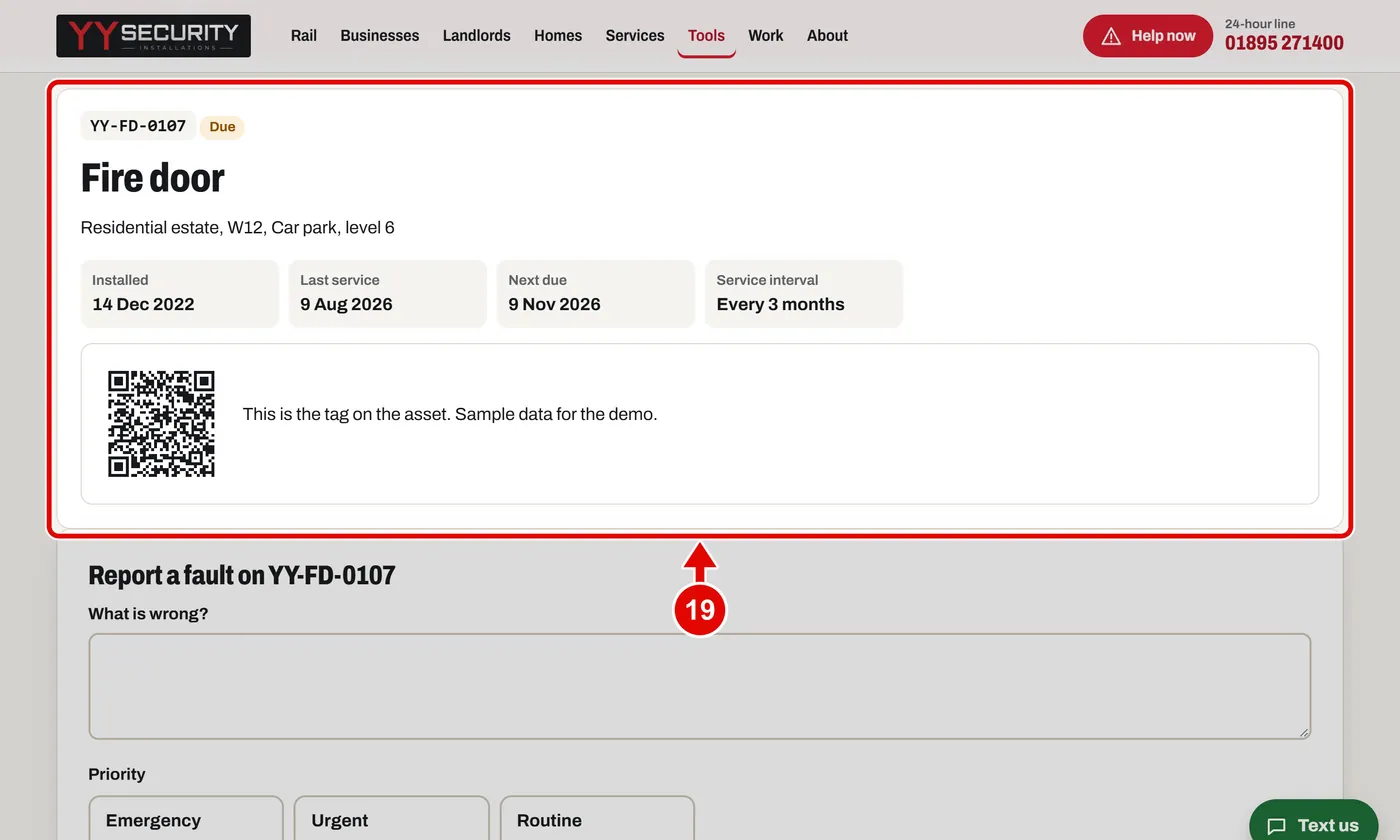This screenshot has width=1400, height=840.
Task: Click the Next due 9 Nov 2026 card
Action: pos(596,294)
